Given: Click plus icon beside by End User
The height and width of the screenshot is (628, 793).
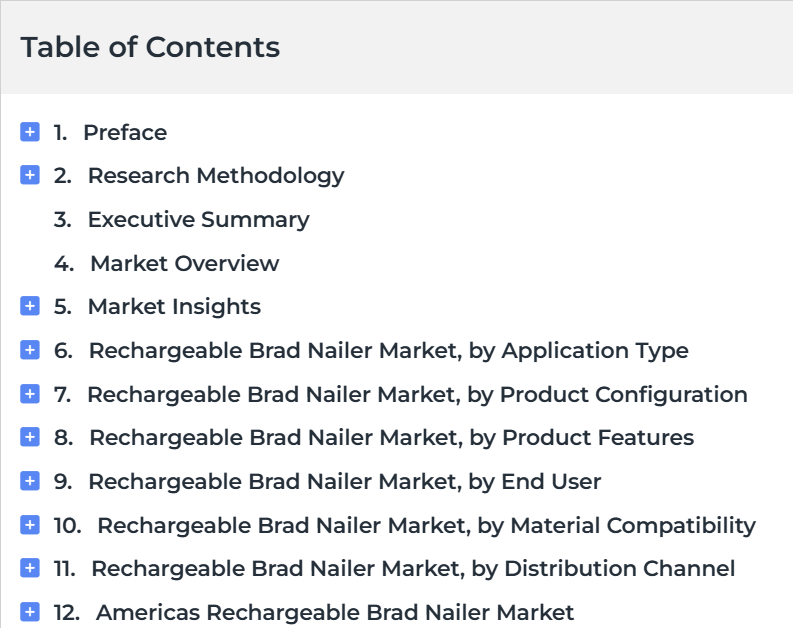Looking at the screenshot, I should point(30,481).
